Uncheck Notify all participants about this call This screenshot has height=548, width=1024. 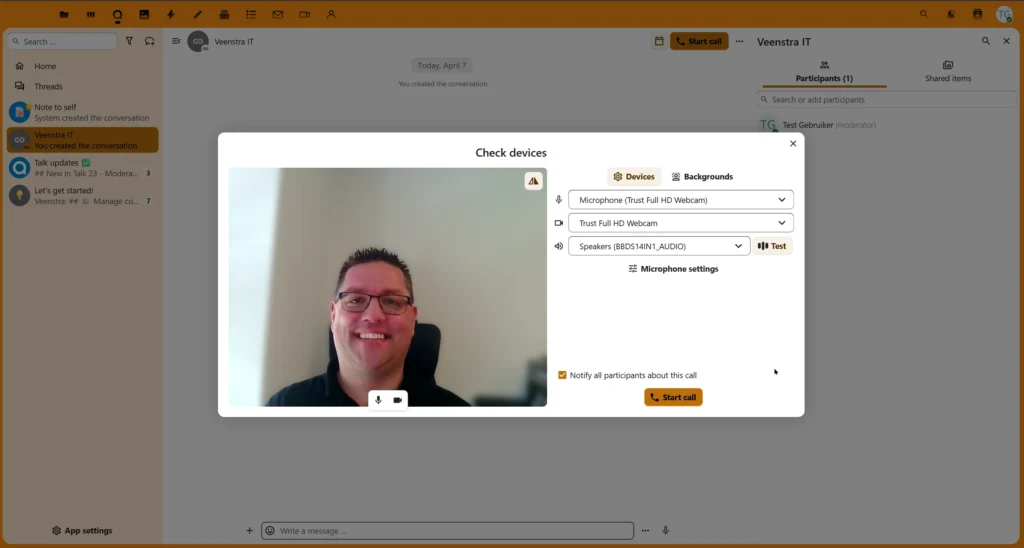562,375
